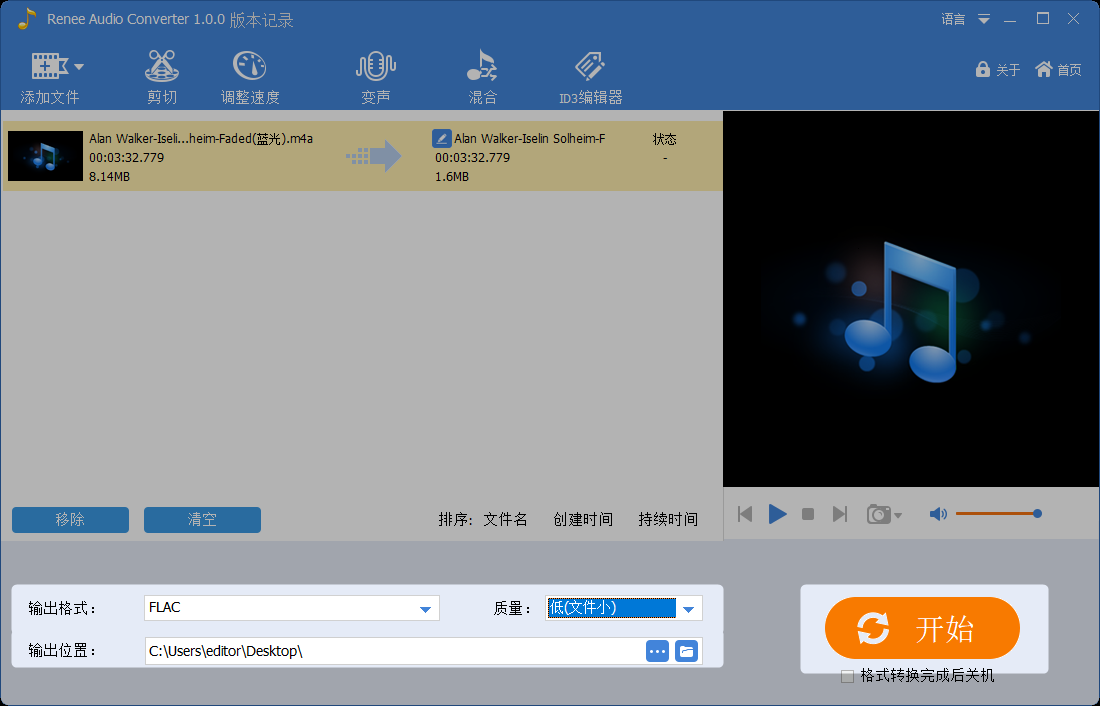Browse output folder with ellipsis button
Screen dimensions: 1100x706
(x=657, y=651)
